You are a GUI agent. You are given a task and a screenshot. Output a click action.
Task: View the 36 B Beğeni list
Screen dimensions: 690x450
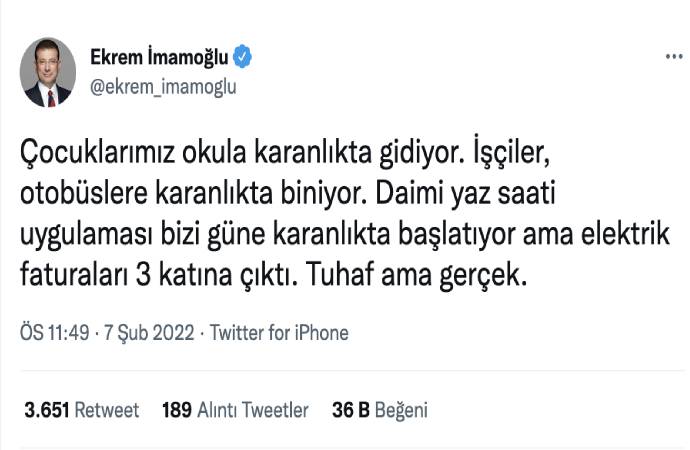[380, 409]
